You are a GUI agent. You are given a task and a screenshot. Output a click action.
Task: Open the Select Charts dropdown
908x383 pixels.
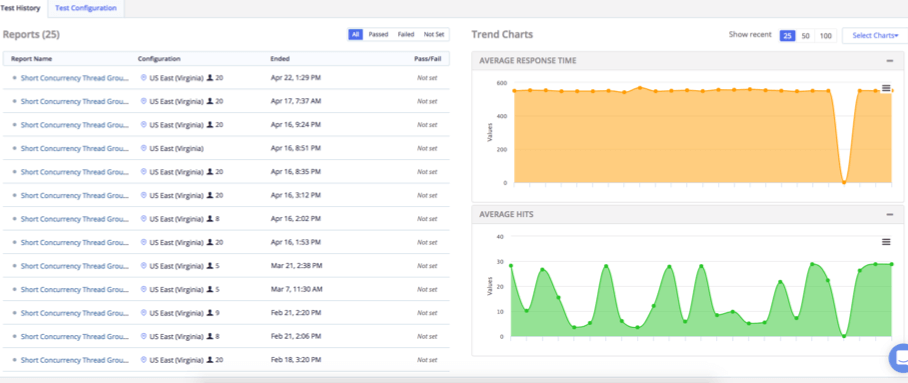pyautogui.click(x=875, y=36)
